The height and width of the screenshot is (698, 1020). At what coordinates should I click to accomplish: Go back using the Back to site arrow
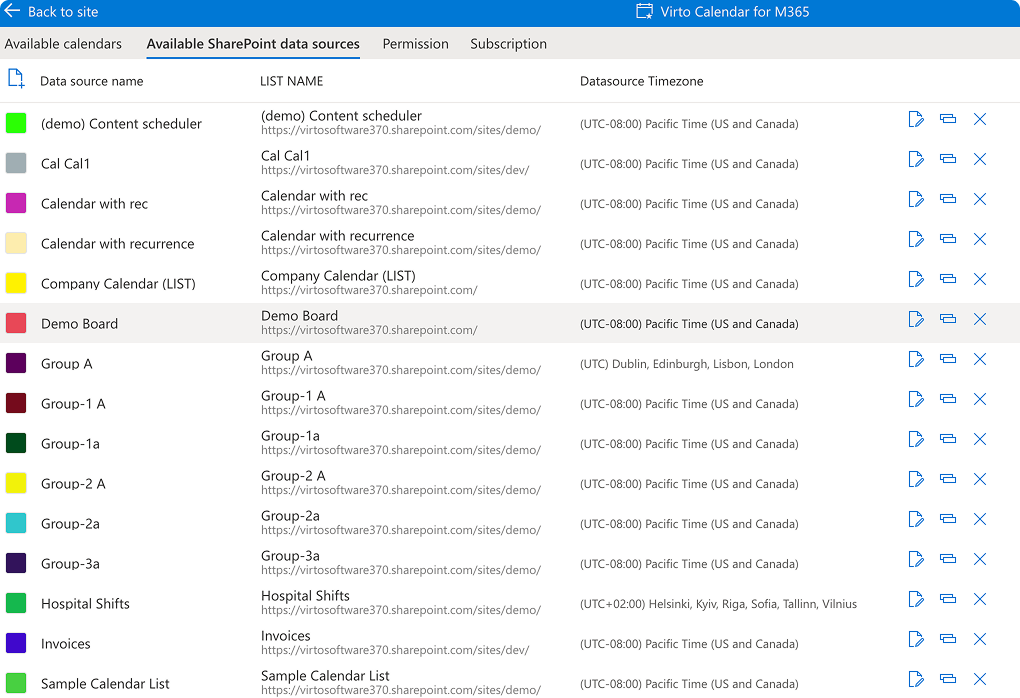12,10
